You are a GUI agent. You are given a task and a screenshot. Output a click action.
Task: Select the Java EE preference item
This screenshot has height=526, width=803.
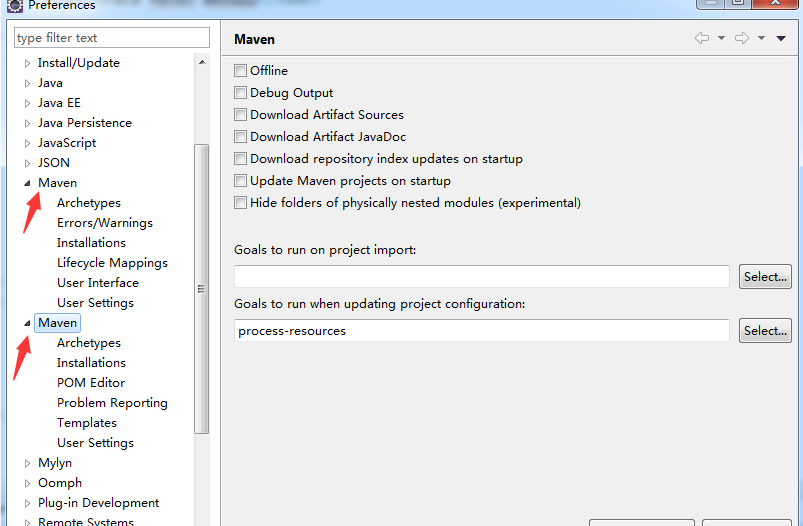click(59, 103)
